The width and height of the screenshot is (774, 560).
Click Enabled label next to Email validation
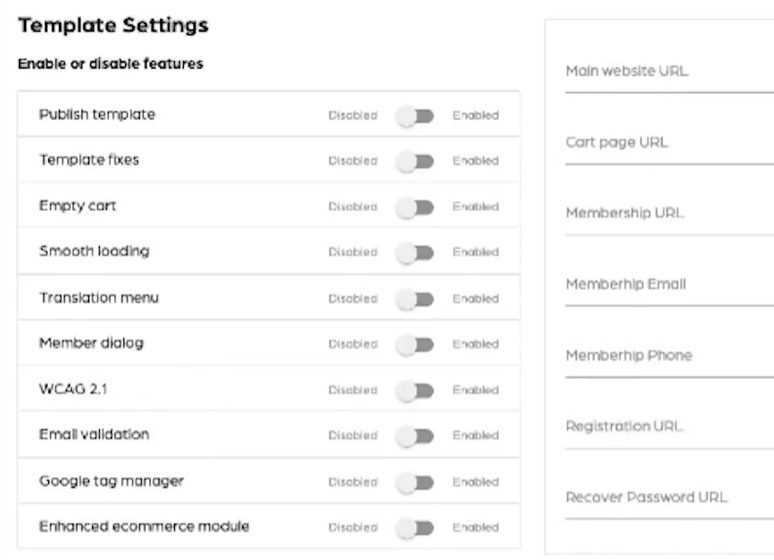pos(475,436)
